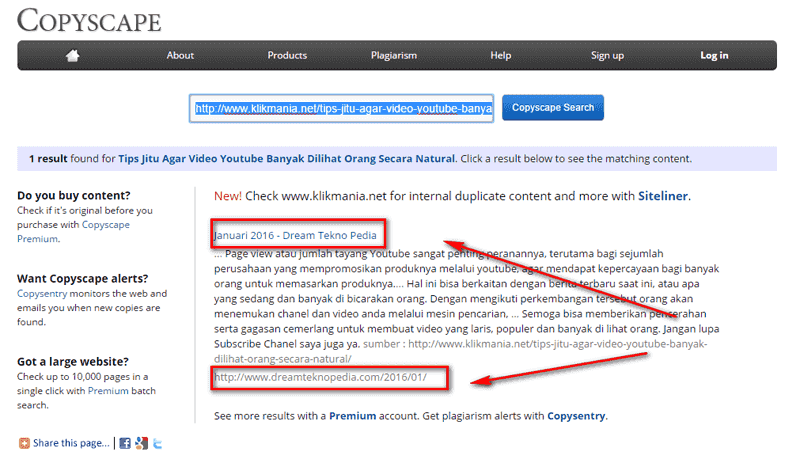This screenshot has height=463, width=800.
Task: Click the '1 result' text in banner
Action: click(x=48, y=159)
